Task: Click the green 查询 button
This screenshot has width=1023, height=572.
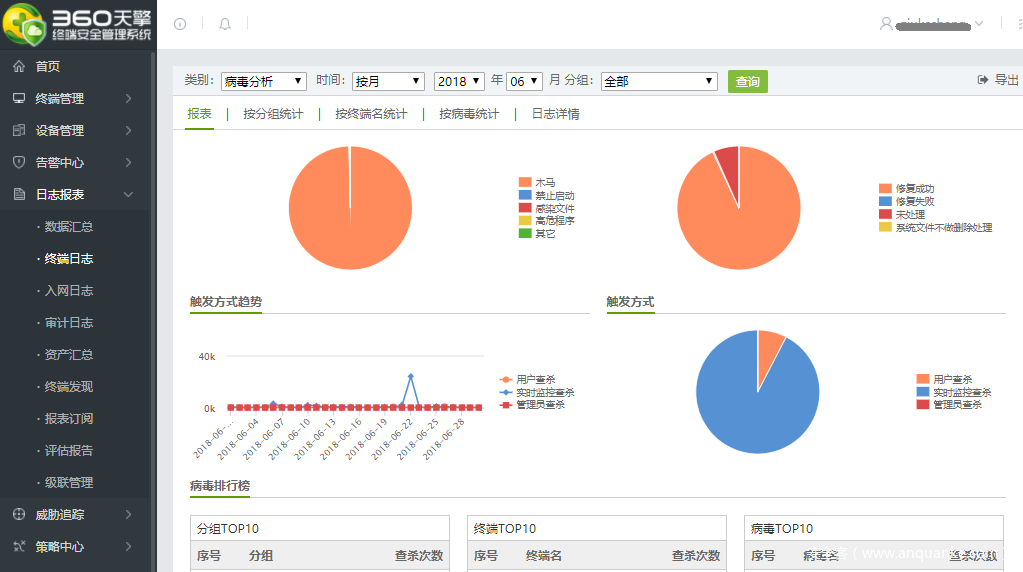Action: (747, 81)
